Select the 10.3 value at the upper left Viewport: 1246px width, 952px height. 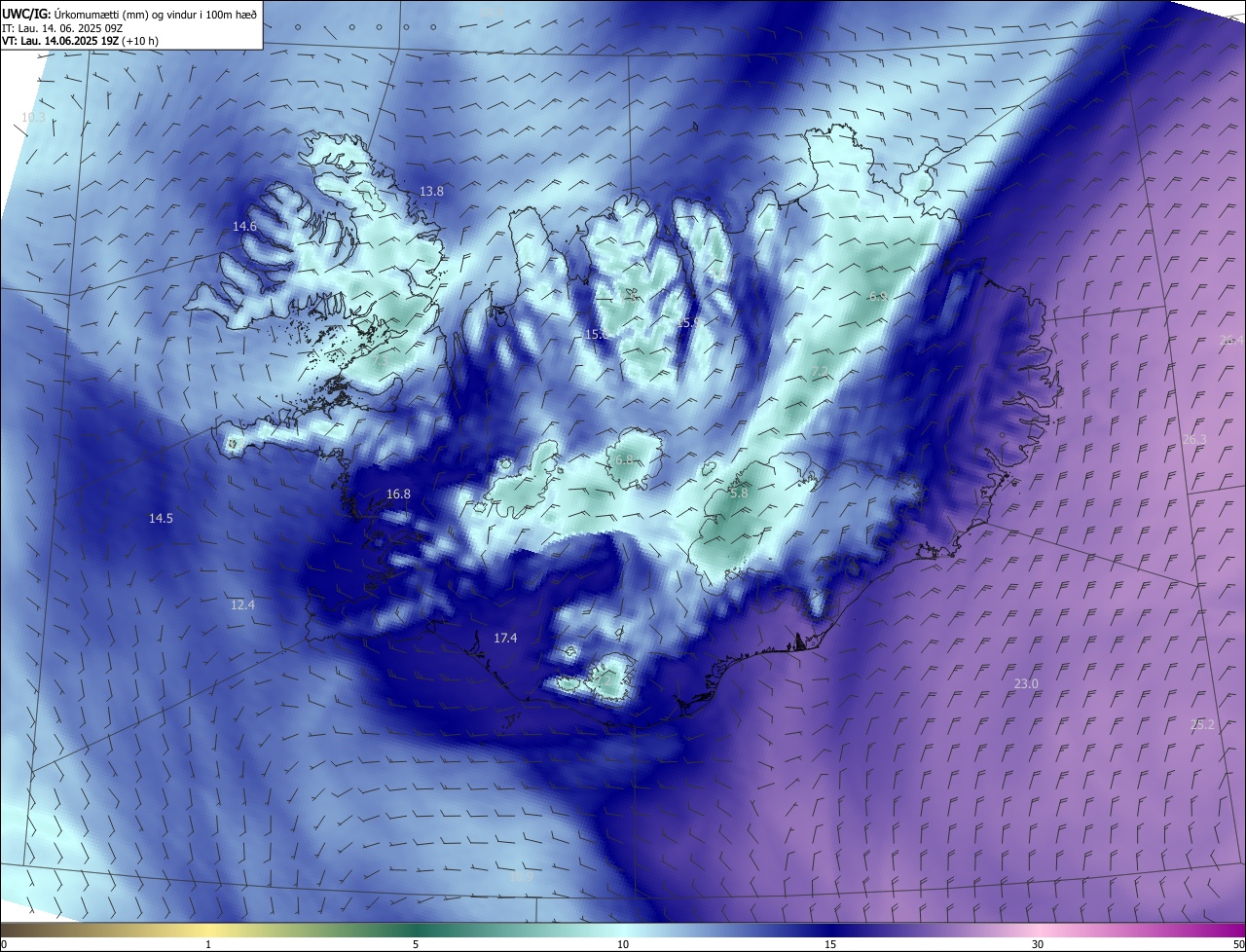pyautogui.click(x=33, y=117)
